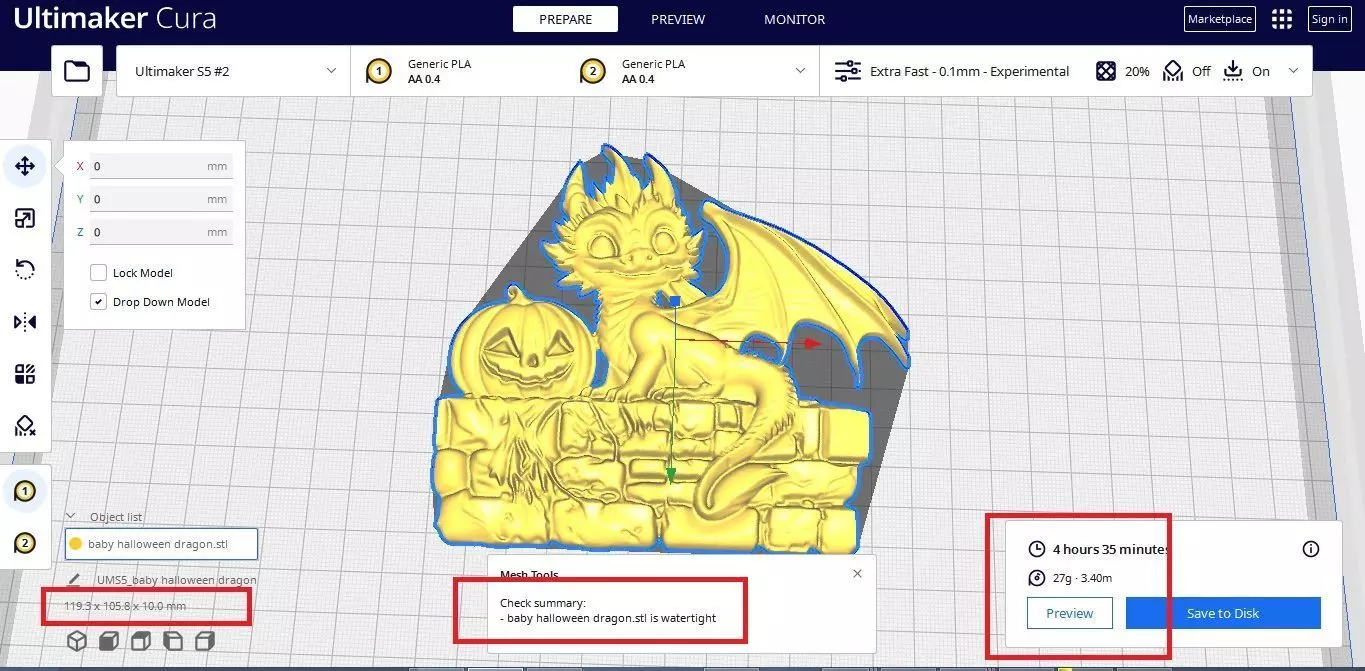Toggle Drop Down Model checkbox

click(x=98, y=301)
